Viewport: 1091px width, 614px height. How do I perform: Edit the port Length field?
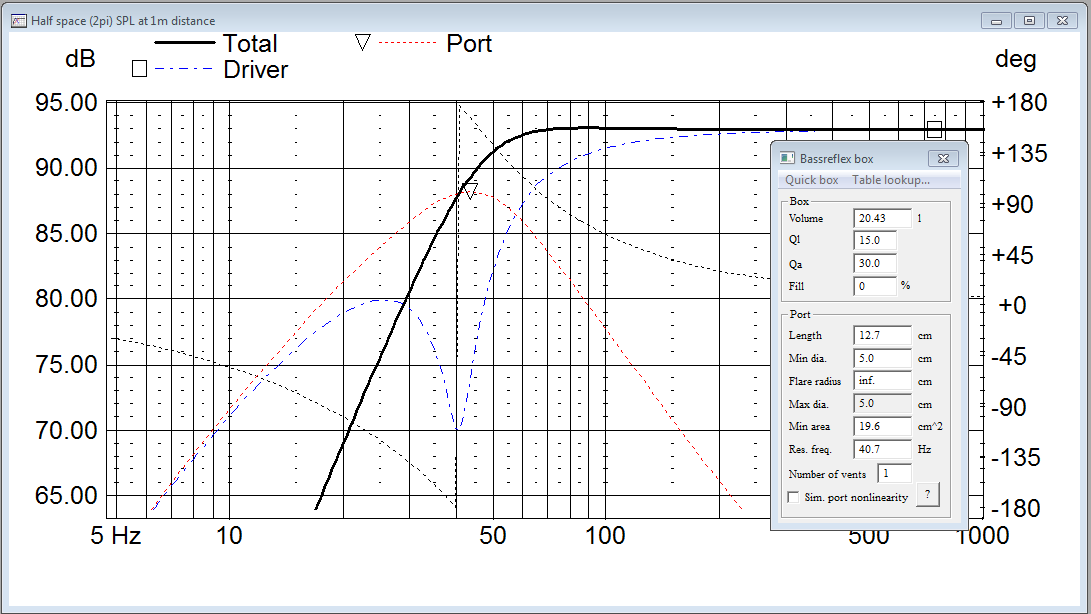[x=882, y=335]
